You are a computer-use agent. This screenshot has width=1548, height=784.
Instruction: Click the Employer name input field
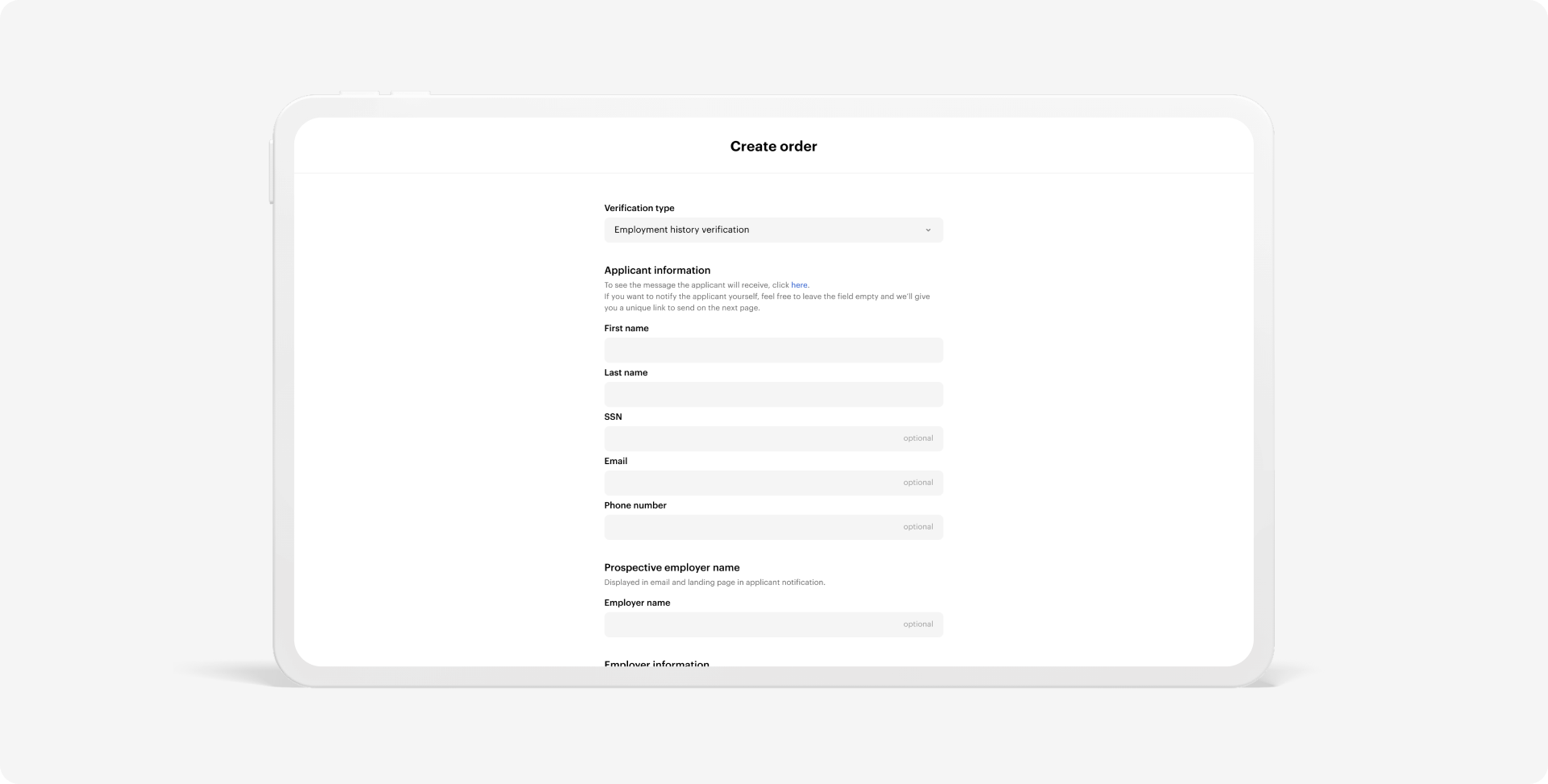point(773,624)
